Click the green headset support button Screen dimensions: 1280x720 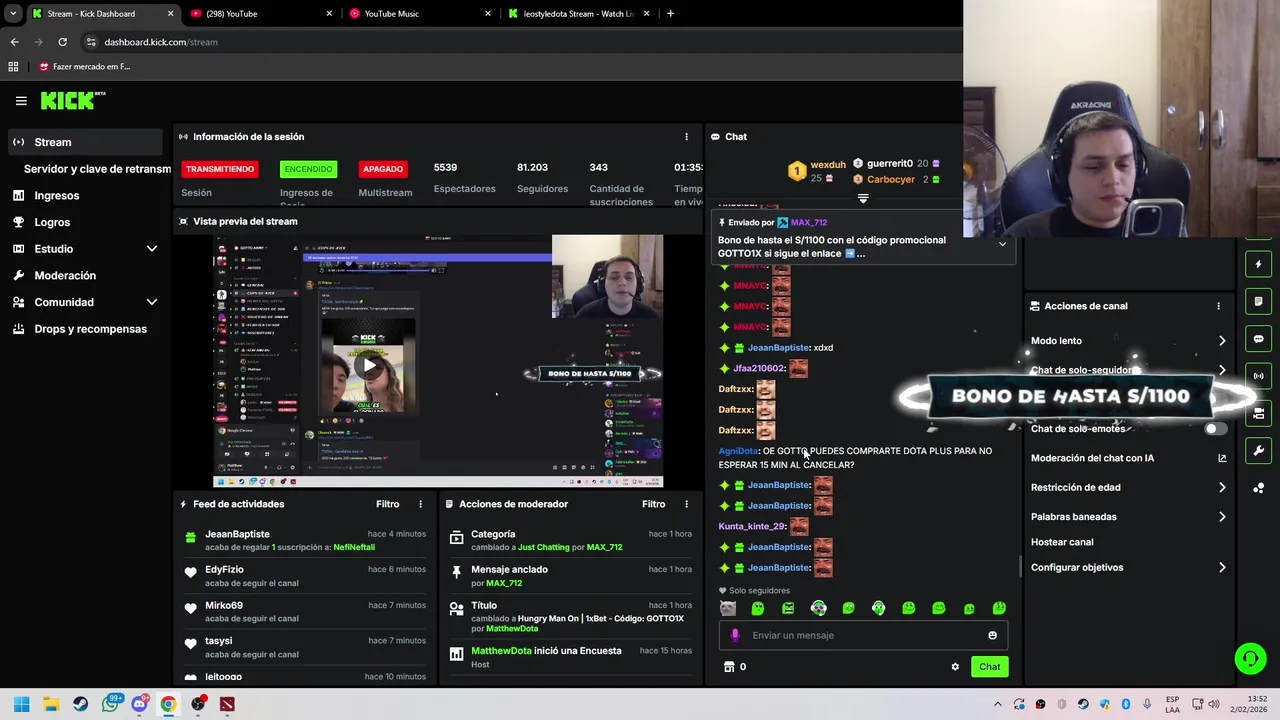tap(1250, 658)
